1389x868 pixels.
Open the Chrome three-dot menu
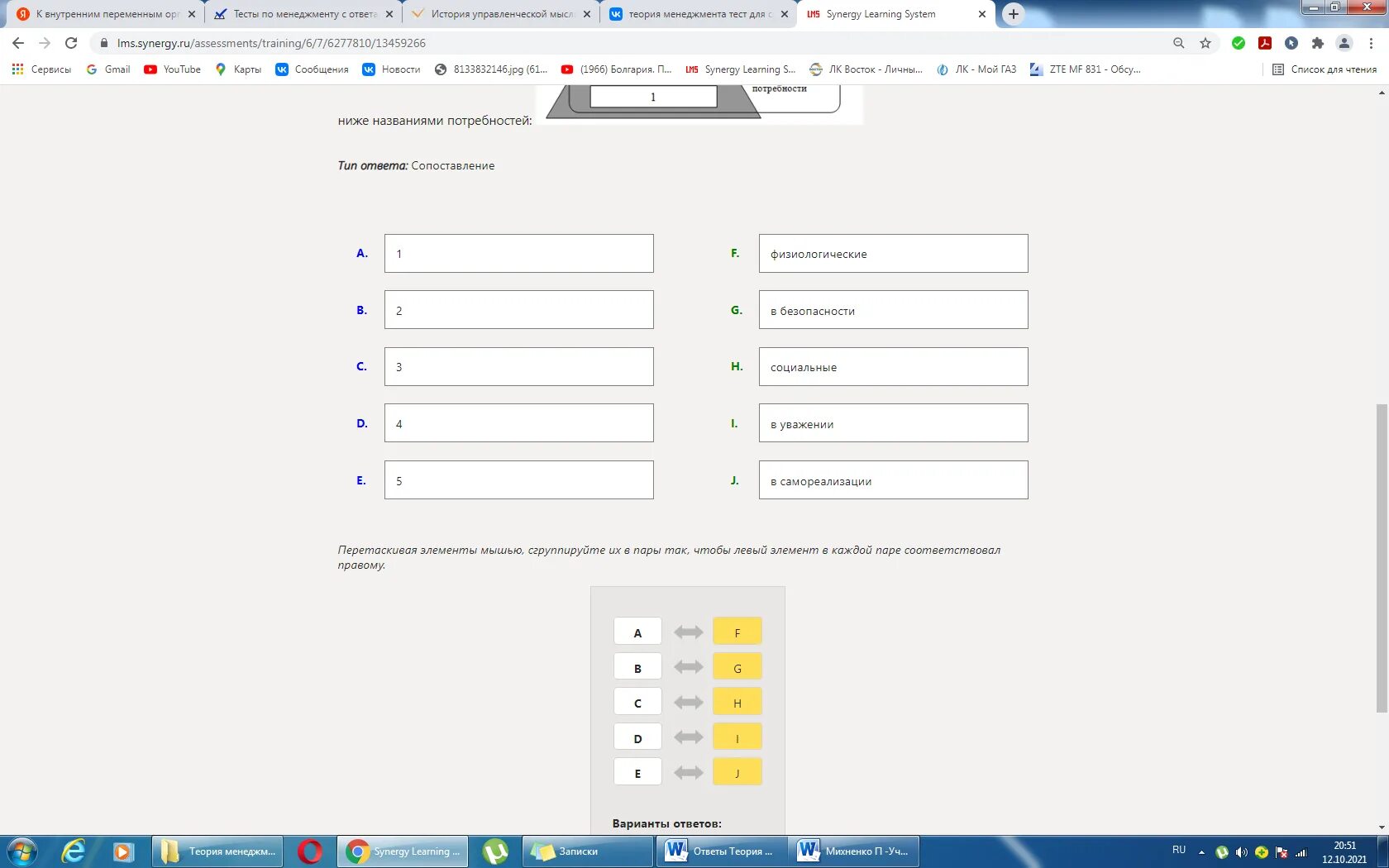click(1372, 43)
